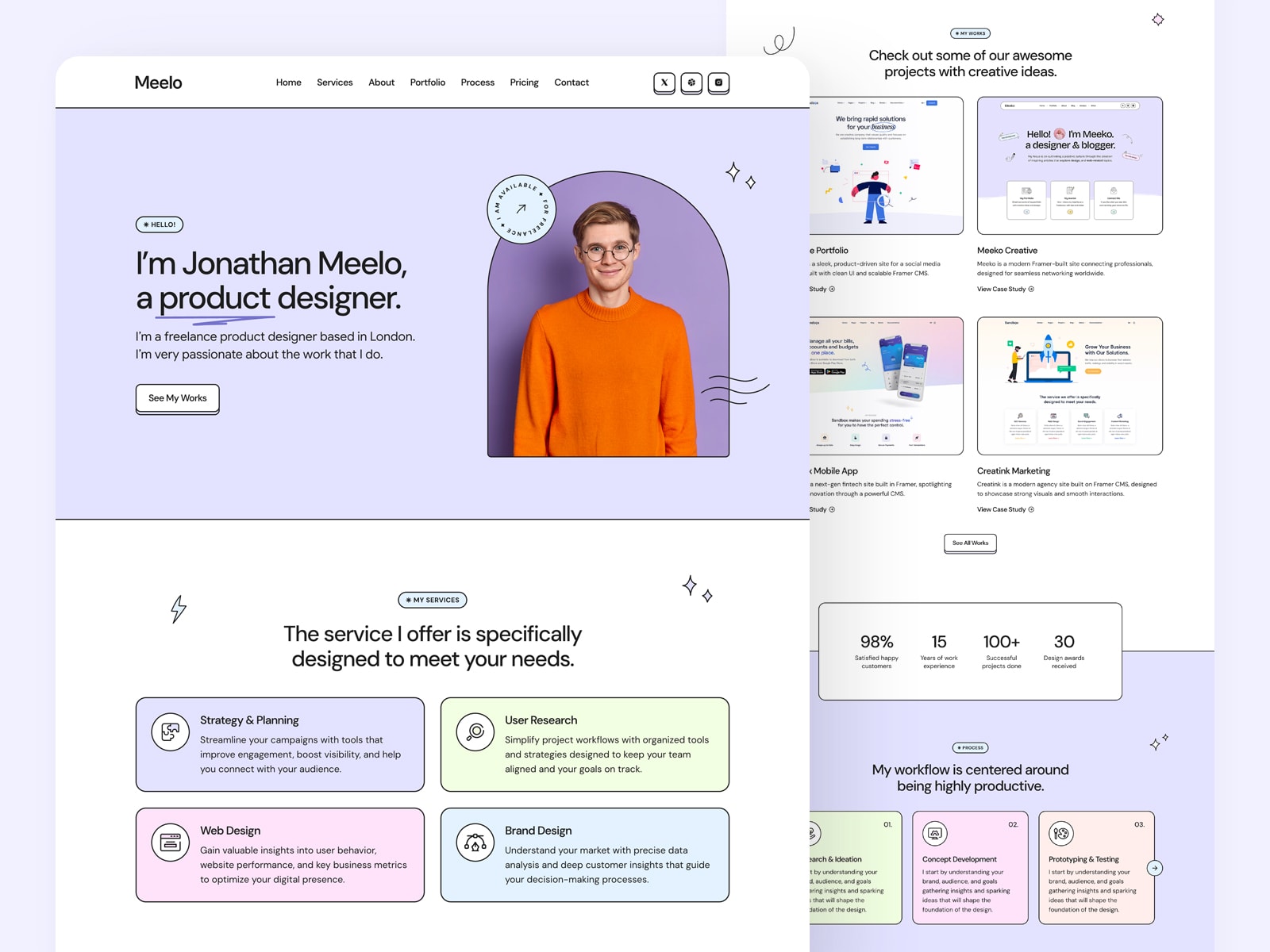Click the 'MY WORKS' badge
The height and width of the screenshot is (952, 1270).
pos(970,33)
